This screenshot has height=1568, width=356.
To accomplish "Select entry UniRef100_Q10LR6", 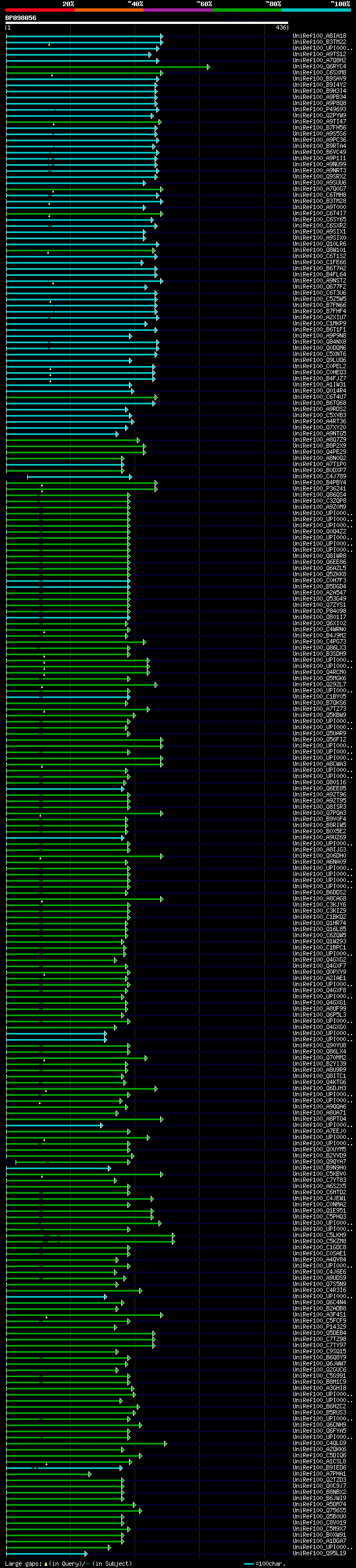I will [319, 244].
